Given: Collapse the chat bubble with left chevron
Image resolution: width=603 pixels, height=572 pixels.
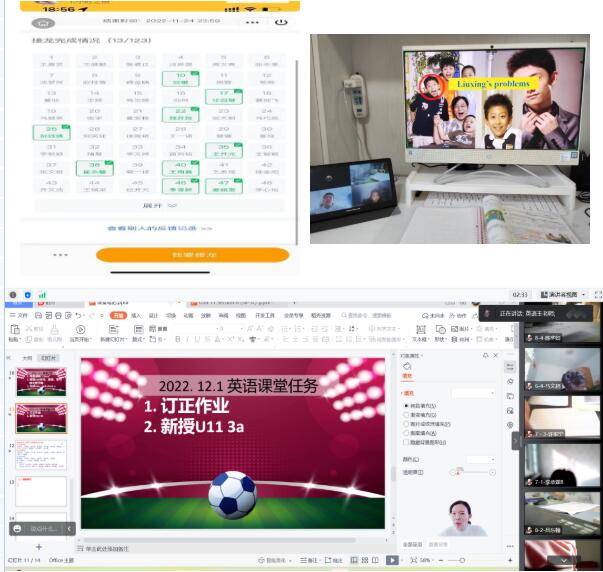Looking at the screenshot, I should tap(69, 529).
